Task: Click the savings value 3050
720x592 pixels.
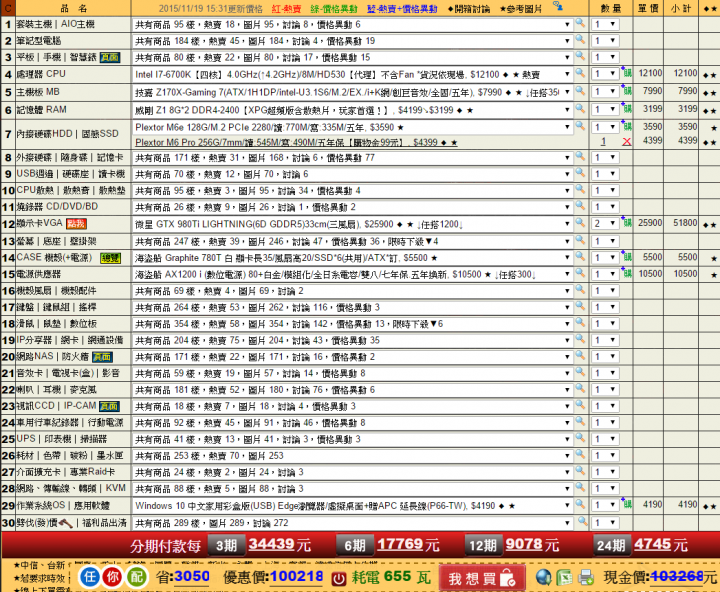Action: [192, 576]
